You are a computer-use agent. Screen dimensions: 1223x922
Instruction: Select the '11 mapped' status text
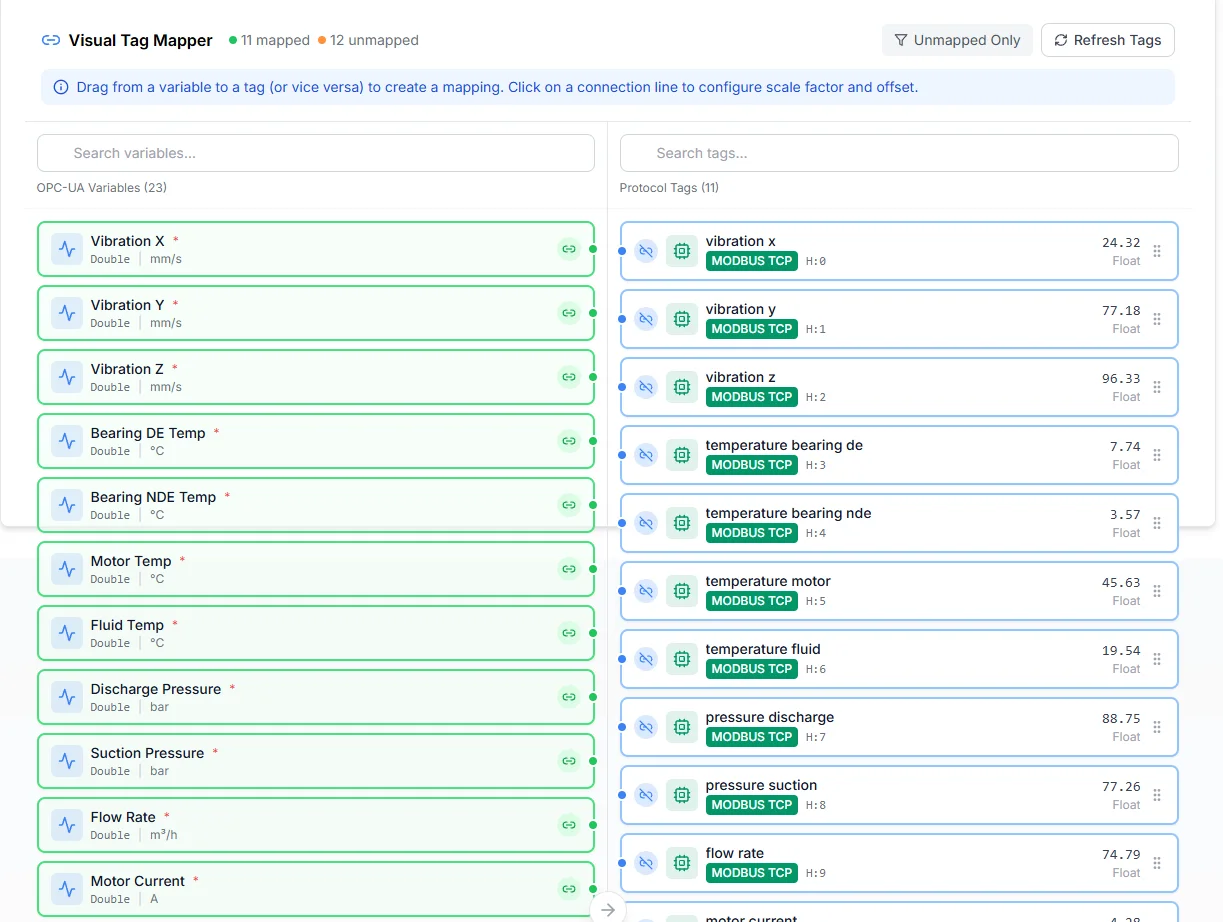(x=275, y=40)
